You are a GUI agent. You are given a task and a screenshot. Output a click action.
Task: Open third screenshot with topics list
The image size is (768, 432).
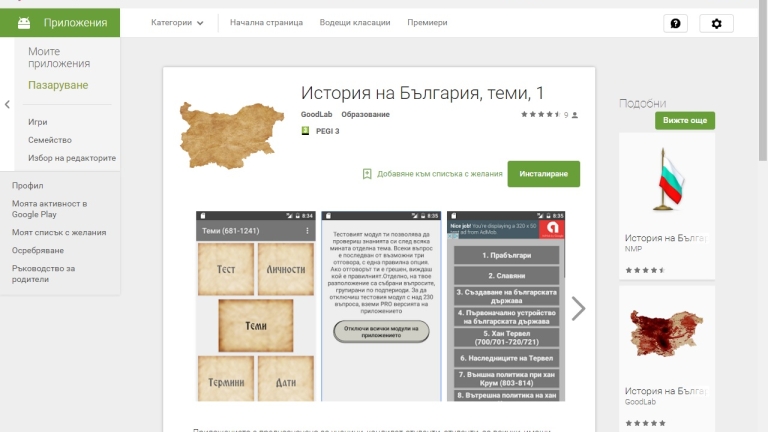click(x=506, y=307)
